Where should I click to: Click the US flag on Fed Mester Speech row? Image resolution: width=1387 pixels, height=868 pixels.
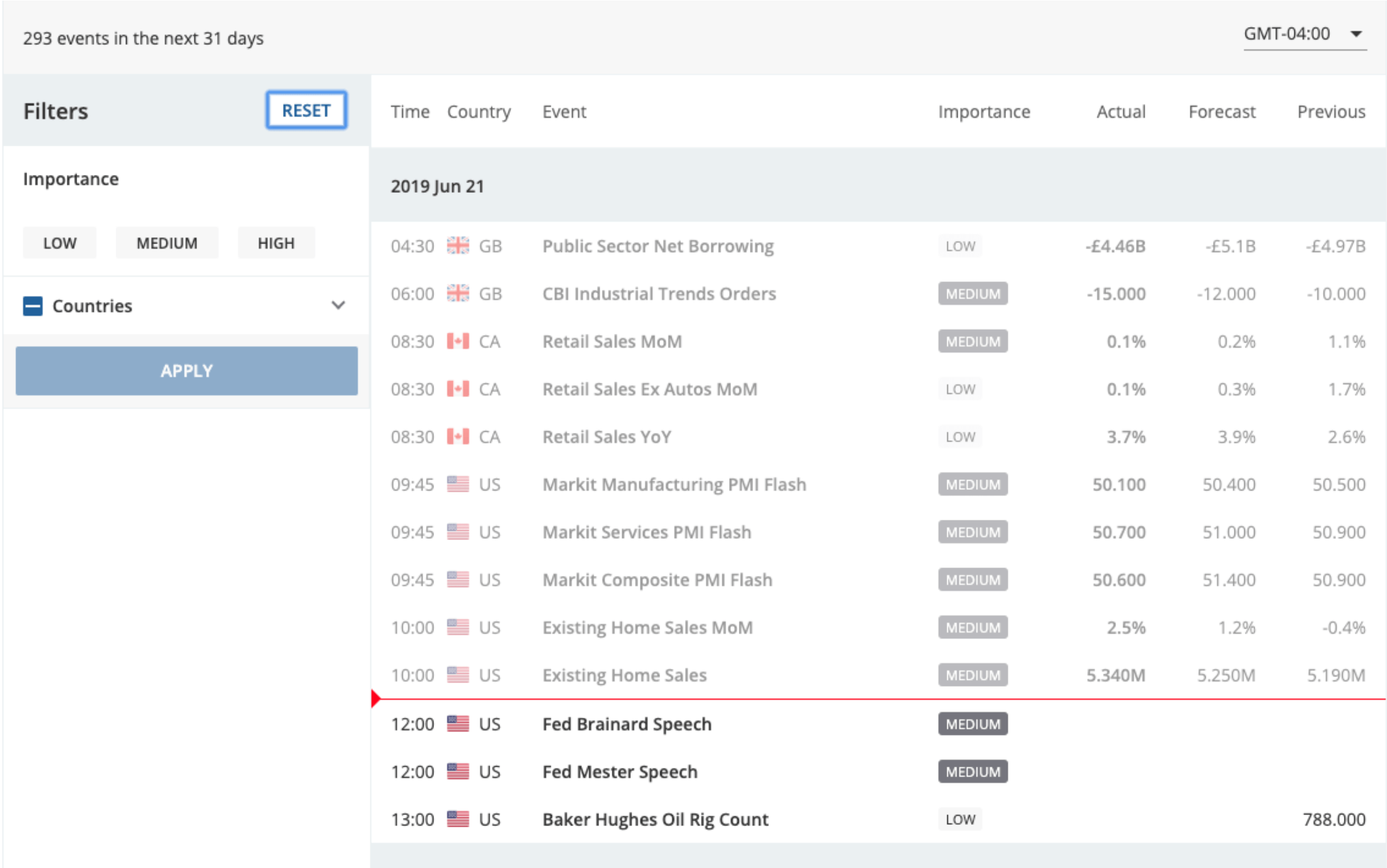[458, 771]
